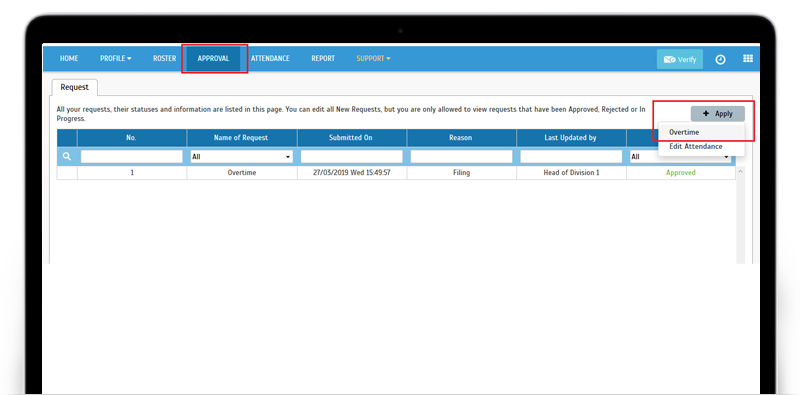Switch to the Request tab

click(74, 87)
